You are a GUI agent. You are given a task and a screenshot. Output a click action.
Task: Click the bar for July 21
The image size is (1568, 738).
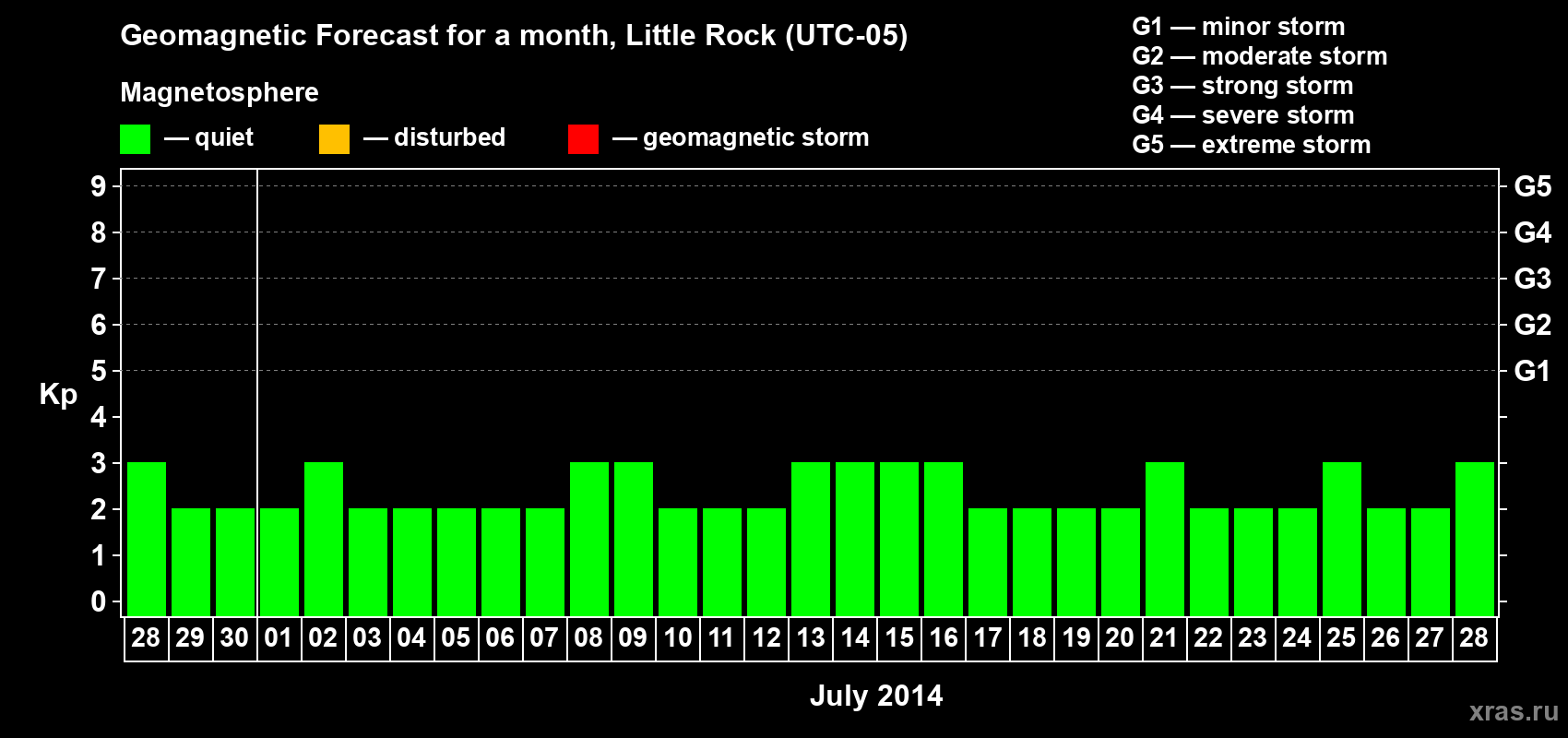click(x=1165, y=539)
